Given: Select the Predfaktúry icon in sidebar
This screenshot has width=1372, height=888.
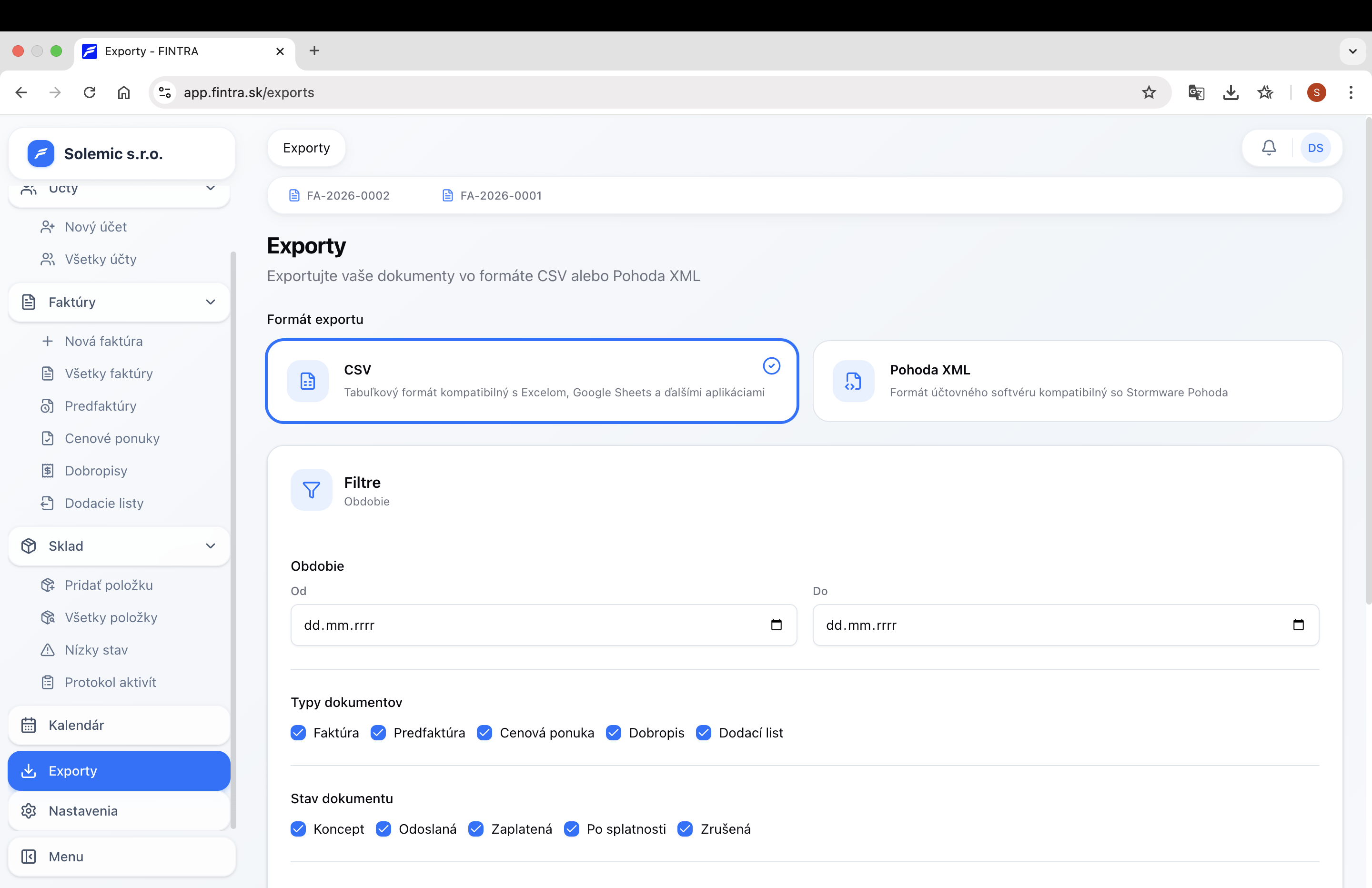Looking at the screenshot, I should point(48,406).
